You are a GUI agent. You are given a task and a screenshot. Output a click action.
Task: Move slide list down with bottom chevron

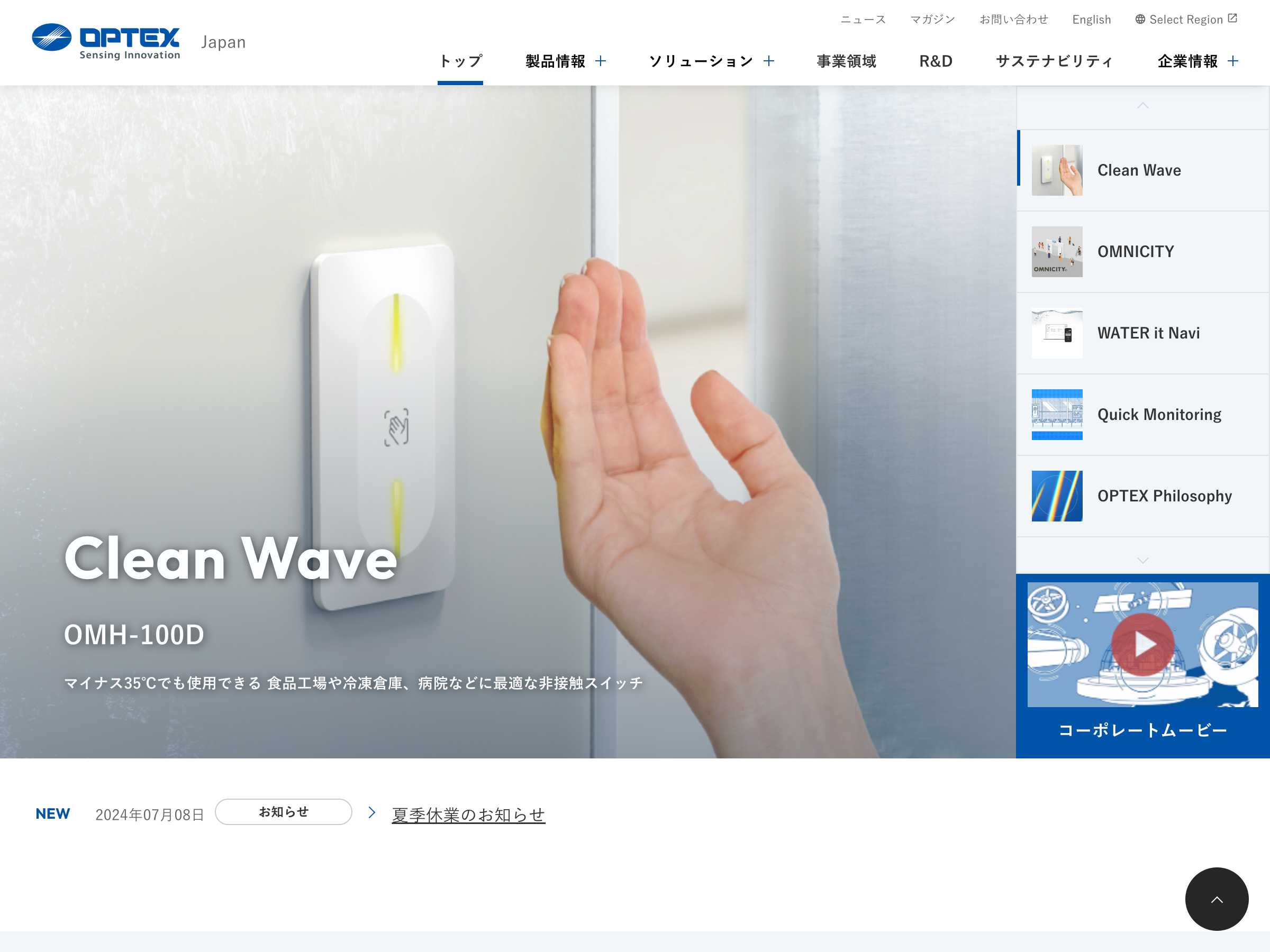1142,561
